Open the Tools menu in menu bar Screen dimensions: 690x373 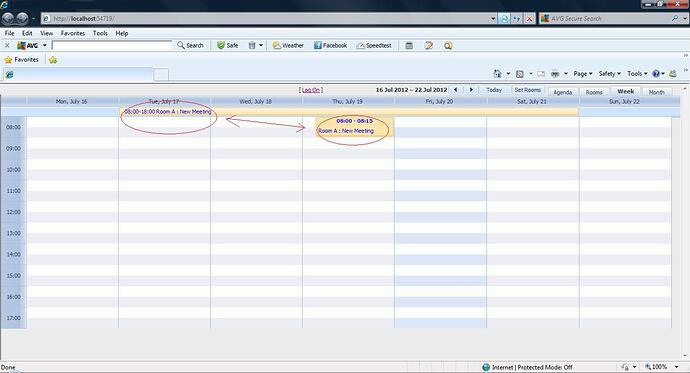(x=100, y=33)
